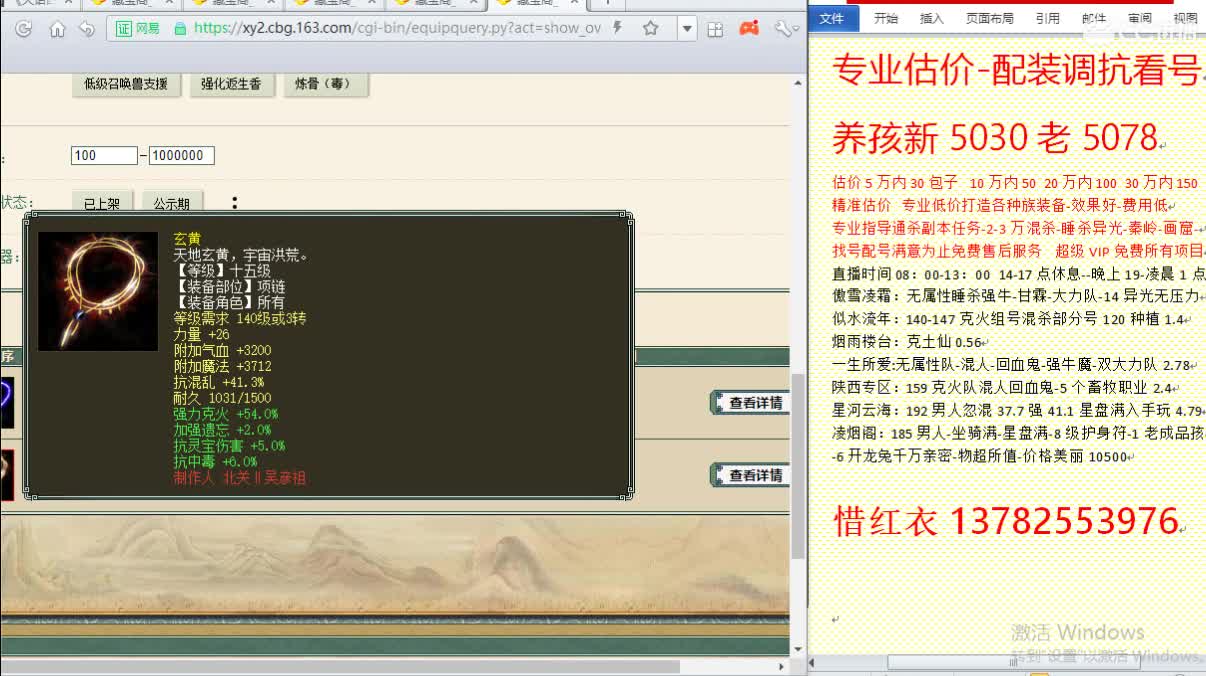Toggle the 公示期 status filter
The image size is (1206, 676).
pyautogui.click(x=172, y=203)
